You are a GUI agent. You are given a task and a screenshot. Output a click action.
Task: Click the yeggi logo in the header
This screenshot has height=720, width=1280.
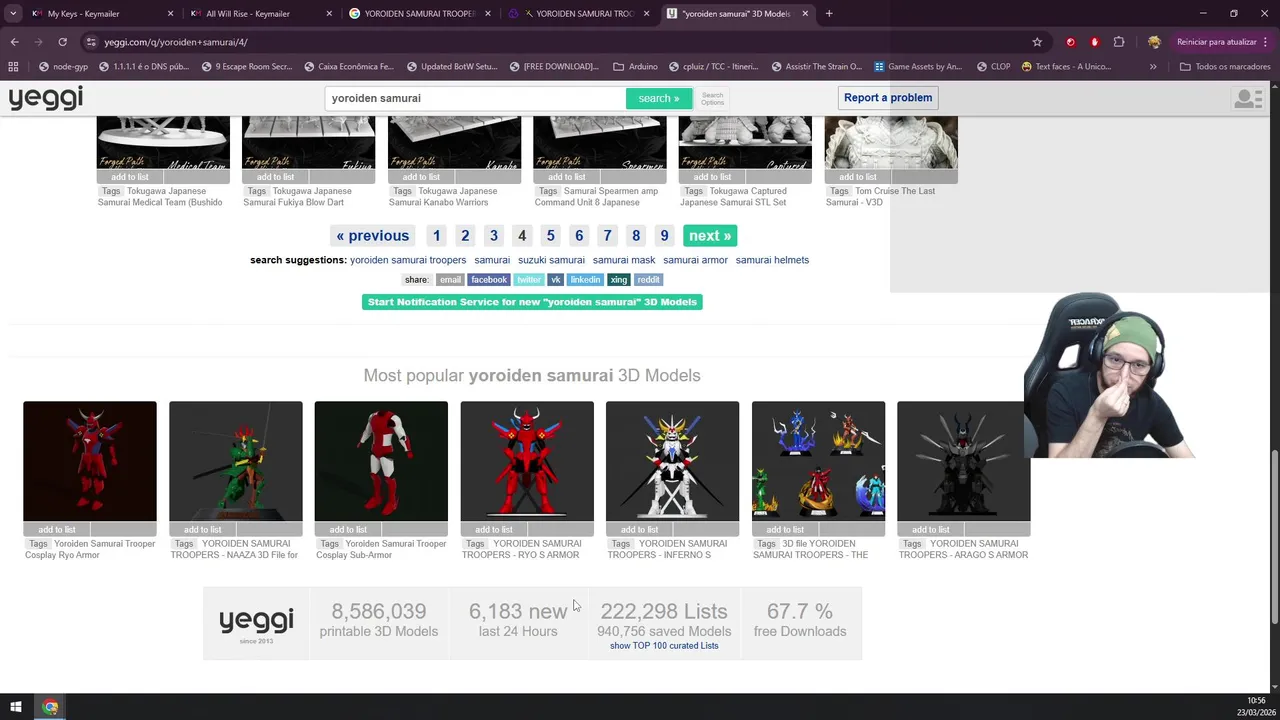[x=46, y=98]
